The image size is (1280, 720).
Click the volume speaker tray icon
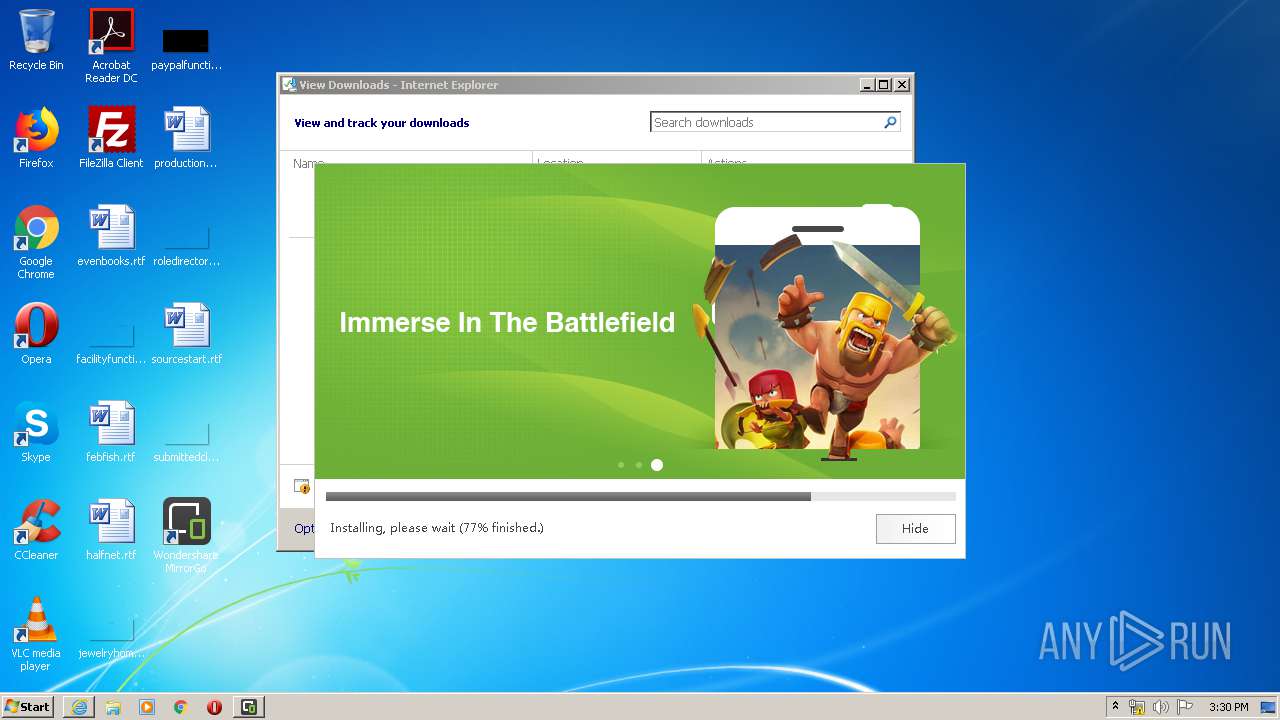1160,707
